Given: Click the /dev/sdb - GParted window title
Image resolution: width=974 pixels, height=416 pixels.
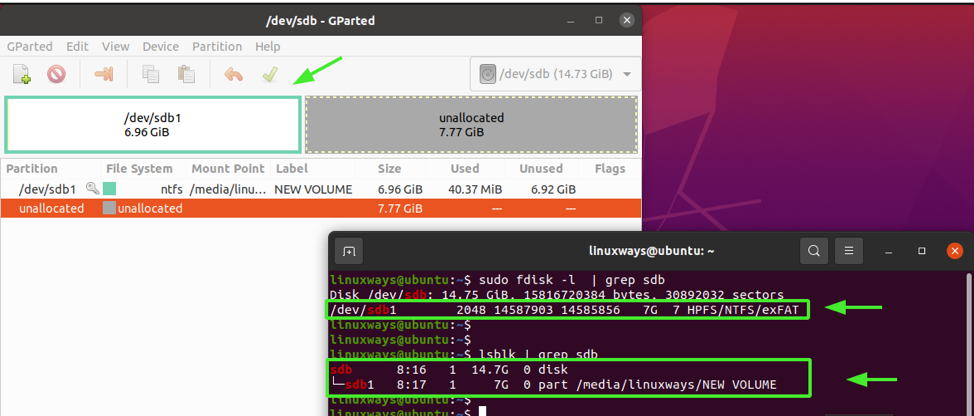Looking at the screenshot, I should pos(321,21).
